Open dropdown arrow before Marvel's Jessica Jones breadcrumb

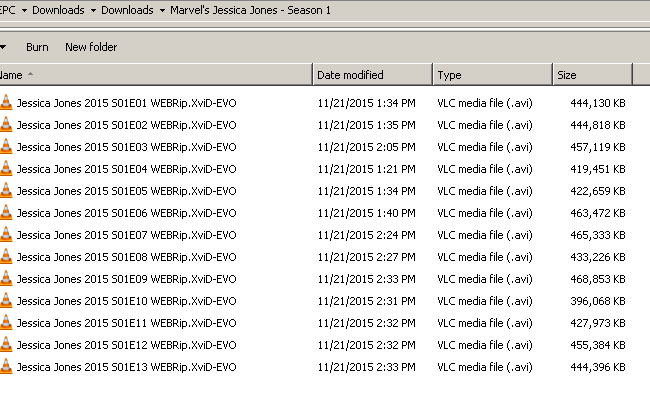point(162,10)
